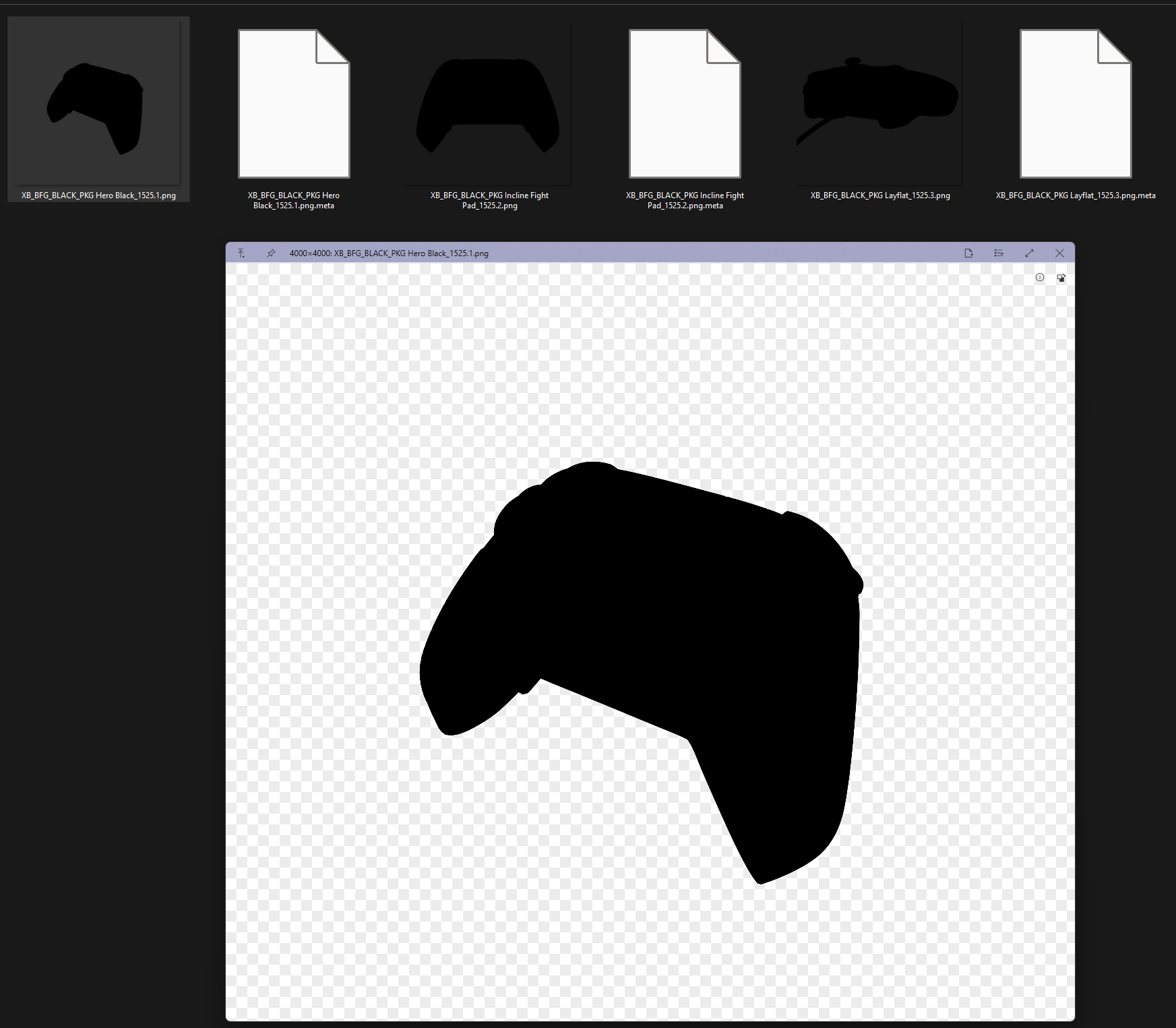The image size is (1176, 1028).
Task: Click filename label XB_BFG_BLACK_PKG Hero Black_1525.1.png
Action: (98, 195)
